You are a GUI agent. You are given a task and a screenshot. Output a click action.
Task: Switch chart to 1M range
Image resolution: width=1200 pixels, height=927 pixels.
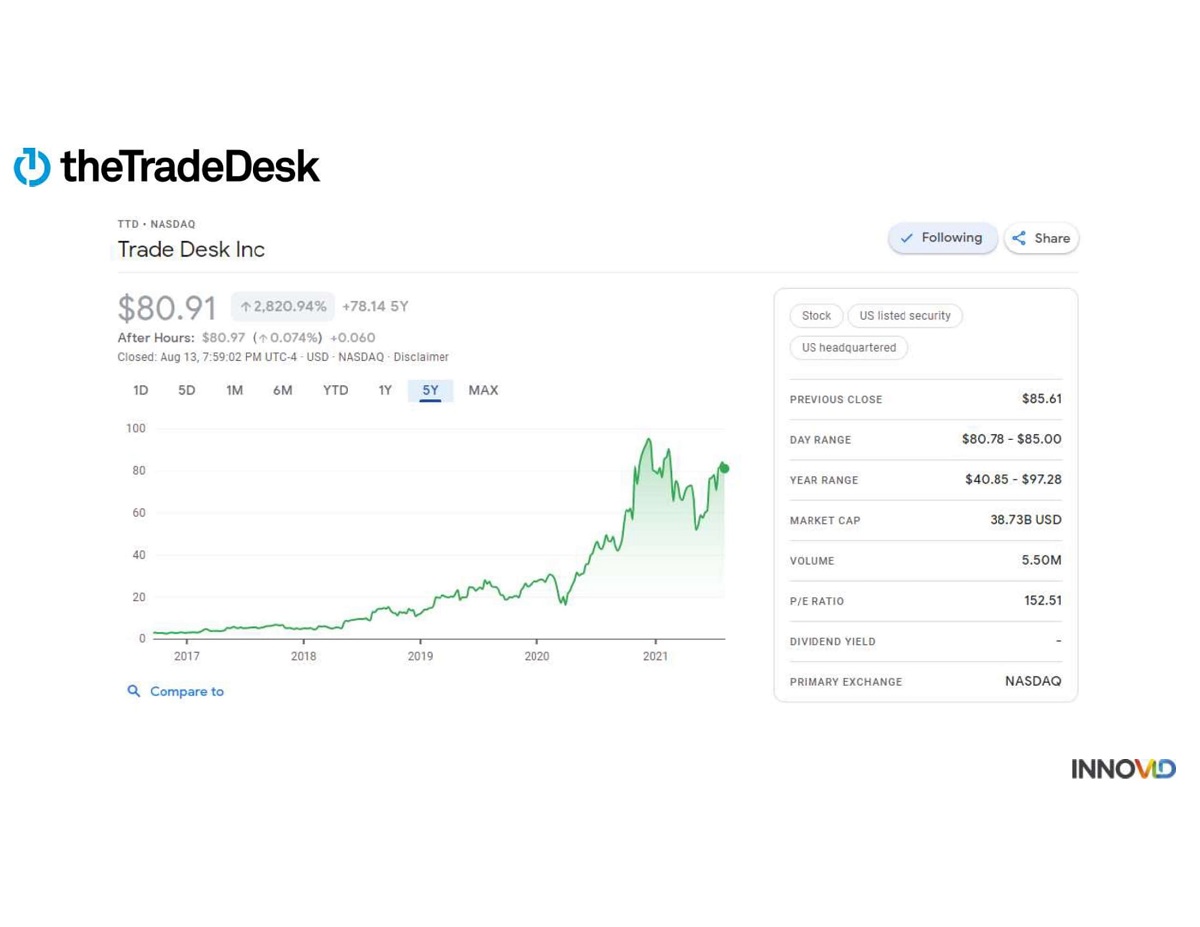tap(234, 390)
